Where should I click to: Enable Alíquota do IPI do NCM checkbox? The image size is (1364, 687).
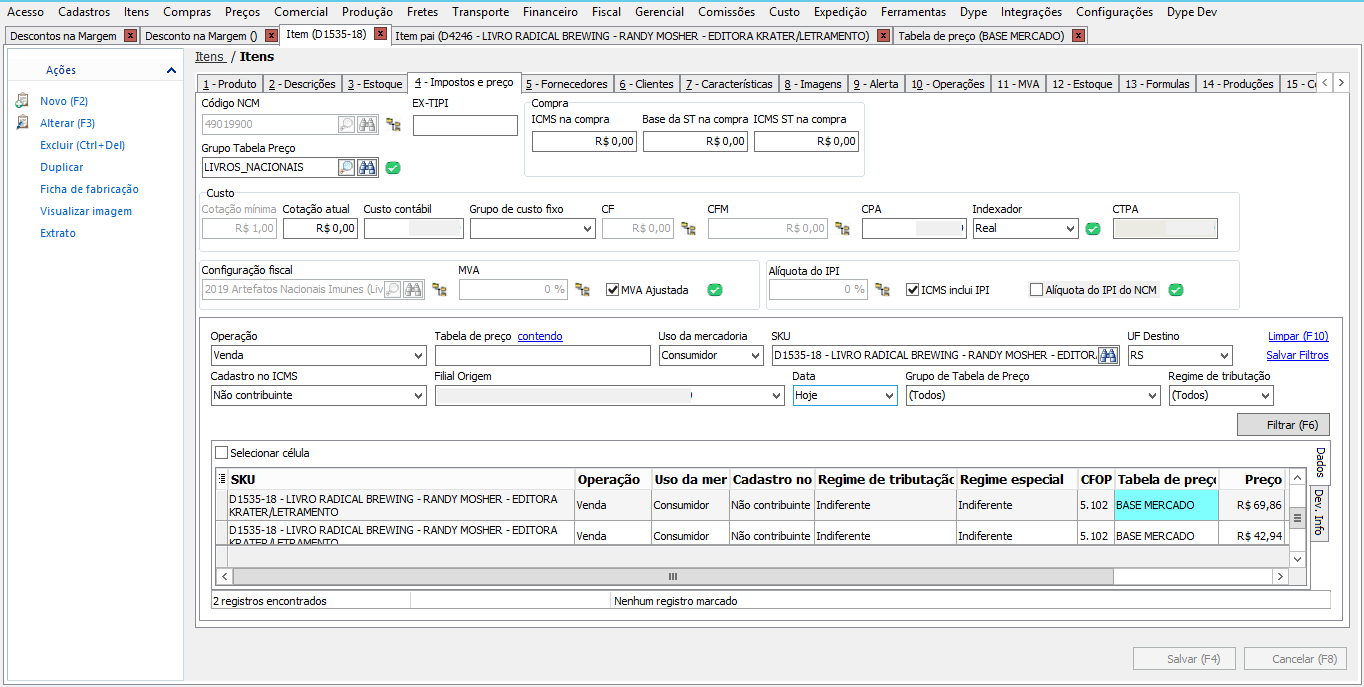coord(1036,290)
